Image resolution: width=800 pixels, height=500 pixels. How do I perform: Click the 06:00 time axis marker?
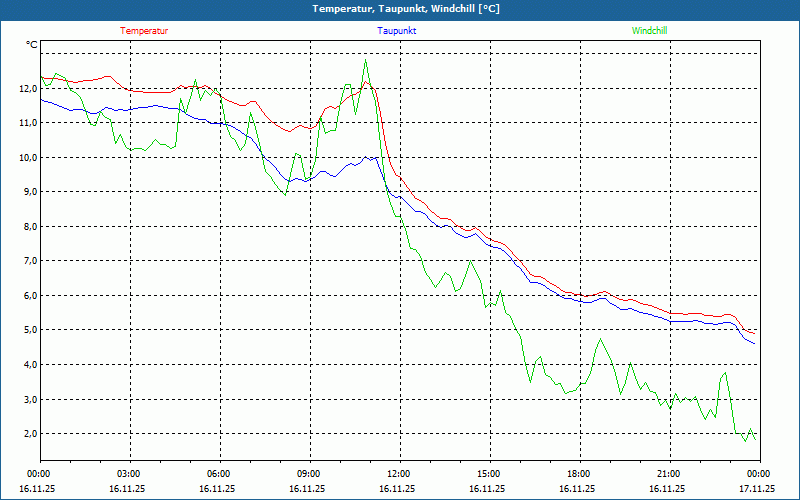coord(218,474)
